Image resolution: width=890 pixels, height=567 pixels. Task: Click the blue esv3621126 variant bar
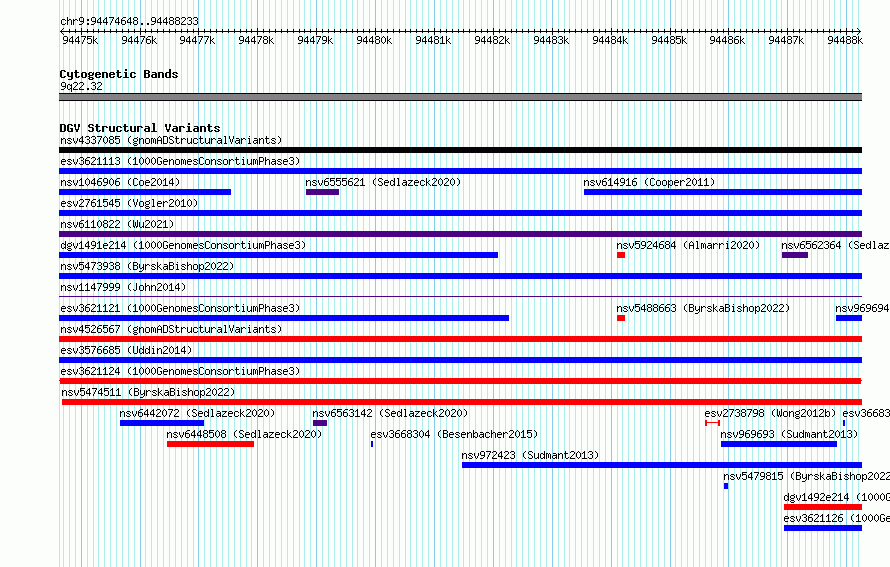(x=823, y=528)
